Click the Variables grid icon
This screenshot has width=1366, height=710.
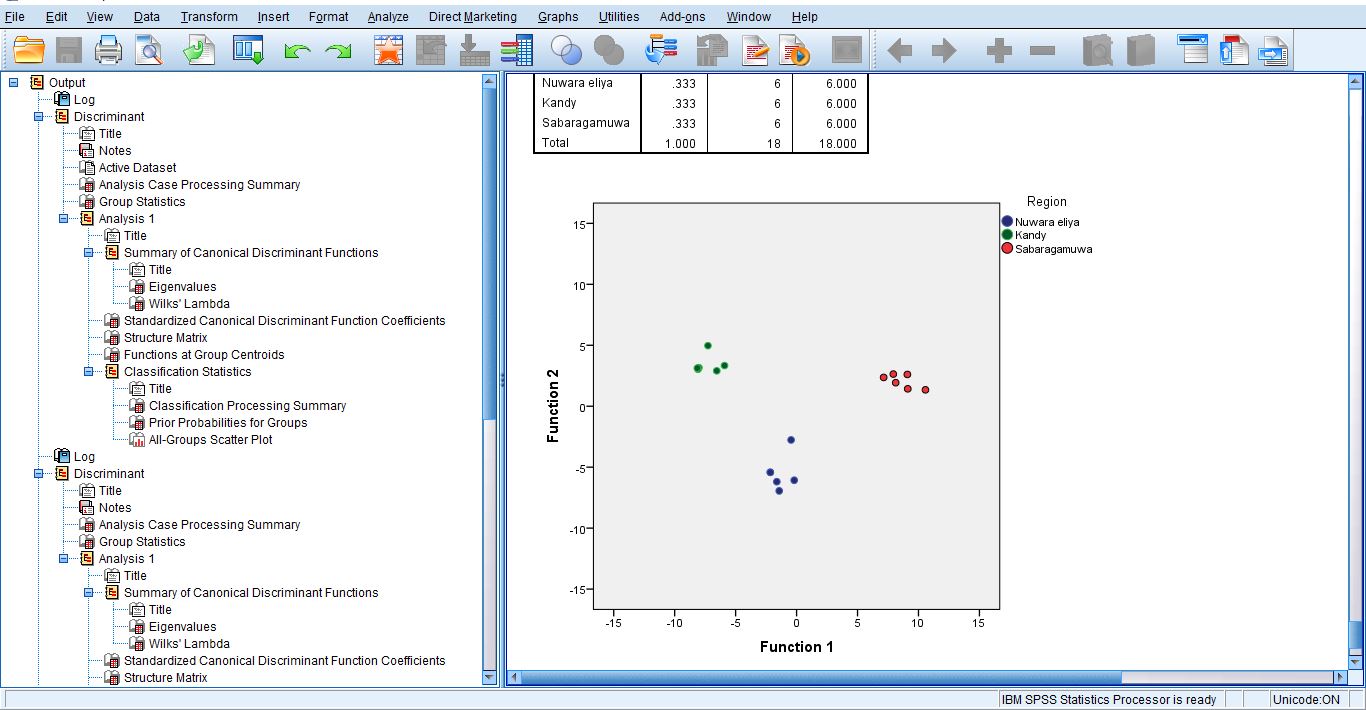pos(517,50)
